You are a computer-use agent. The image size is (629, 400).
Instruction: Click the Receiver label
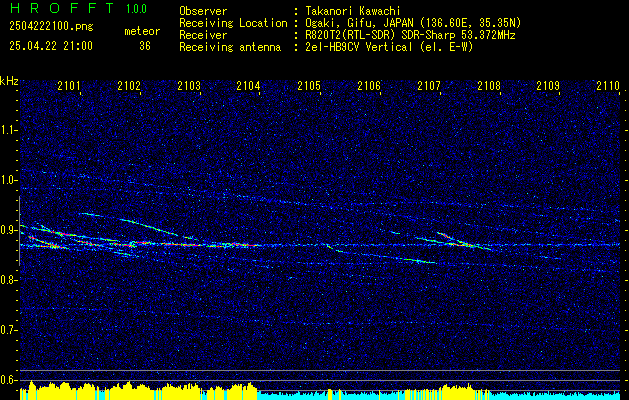click(203, 35)
